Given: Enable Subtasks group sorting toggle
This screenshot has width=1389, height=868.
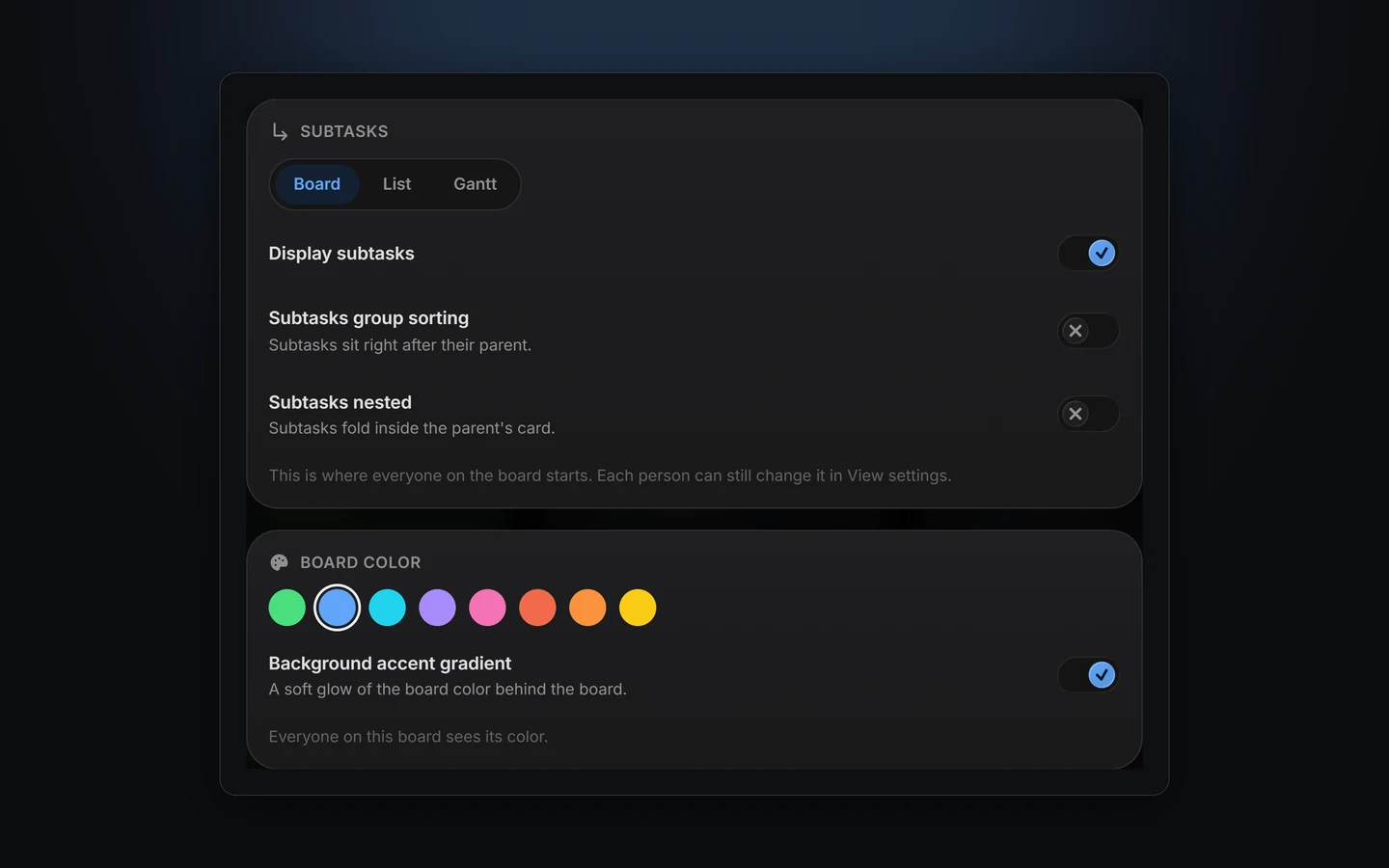Looking at the screenshot, I should pyautogui.click(x=1088, y=331).
